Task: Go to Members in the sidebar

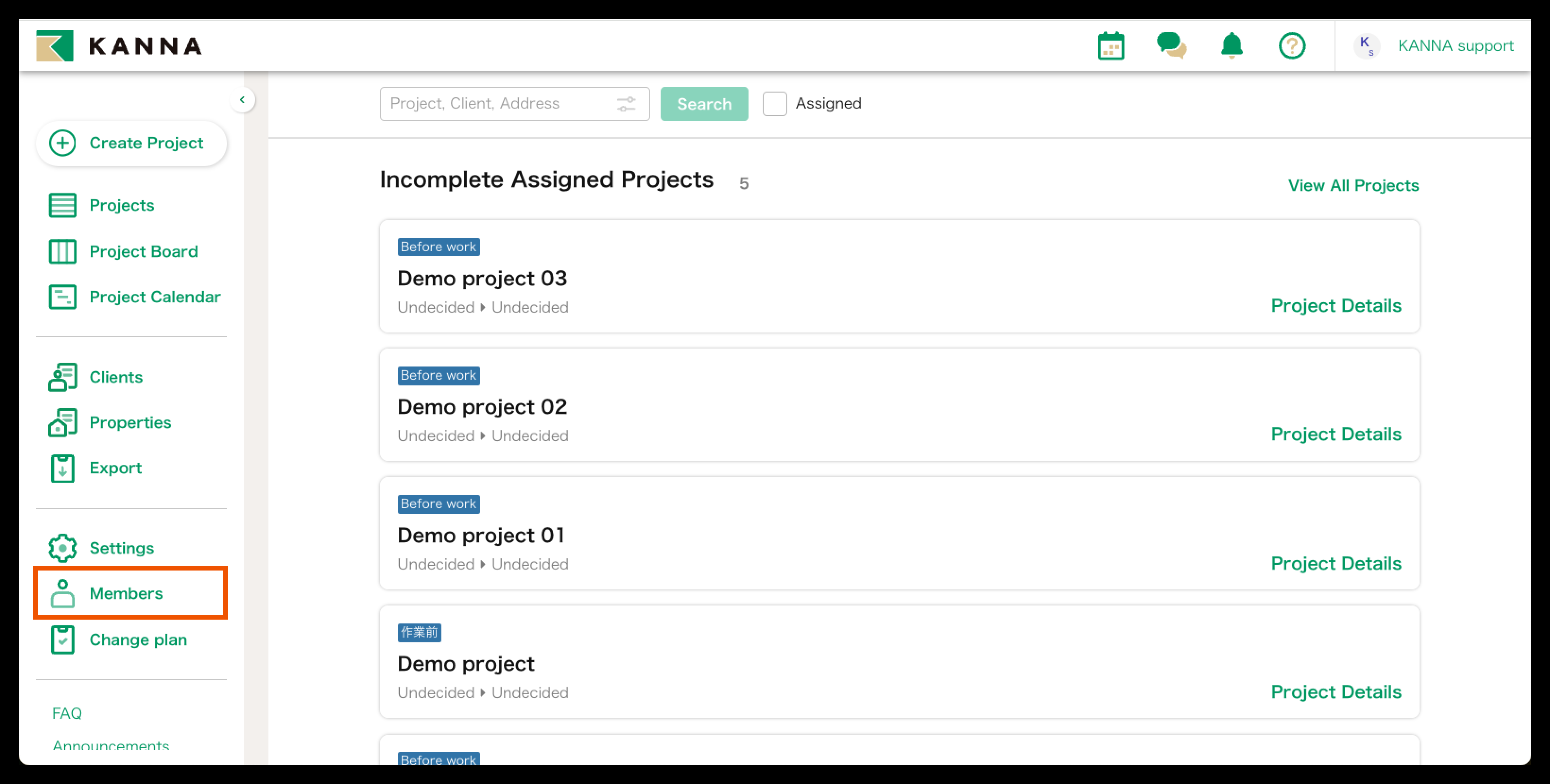Action: [x=126, y=593]
